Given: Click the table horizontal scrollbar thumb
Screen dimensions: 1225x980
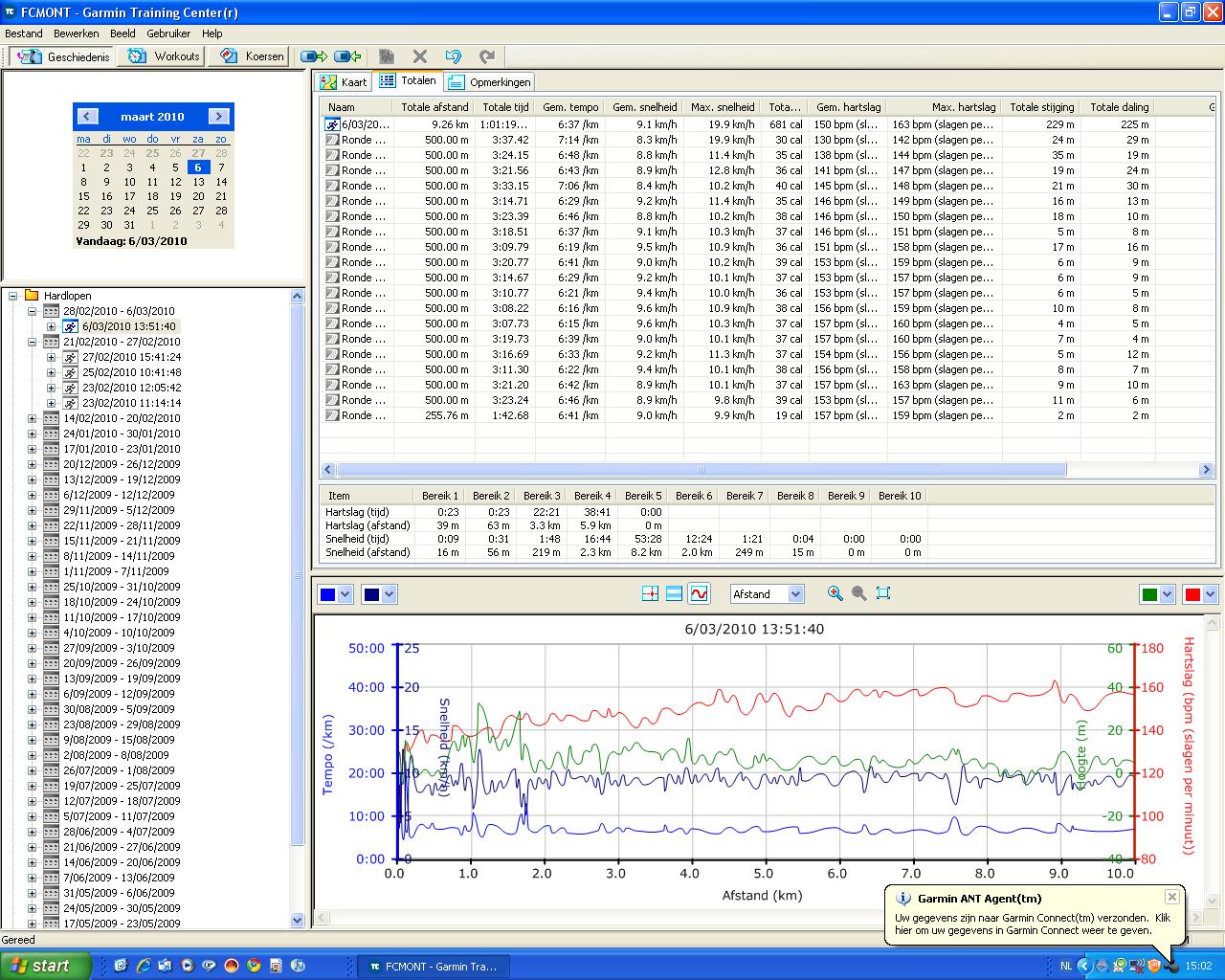Looking at the screenshot, I should 701,470.
